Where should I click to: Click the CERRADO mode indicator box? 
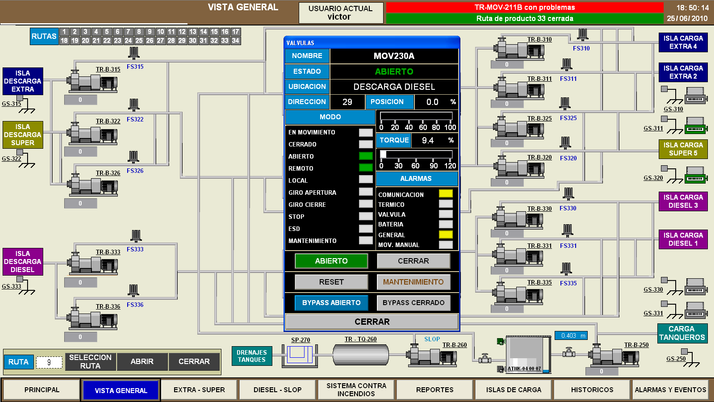366,144
